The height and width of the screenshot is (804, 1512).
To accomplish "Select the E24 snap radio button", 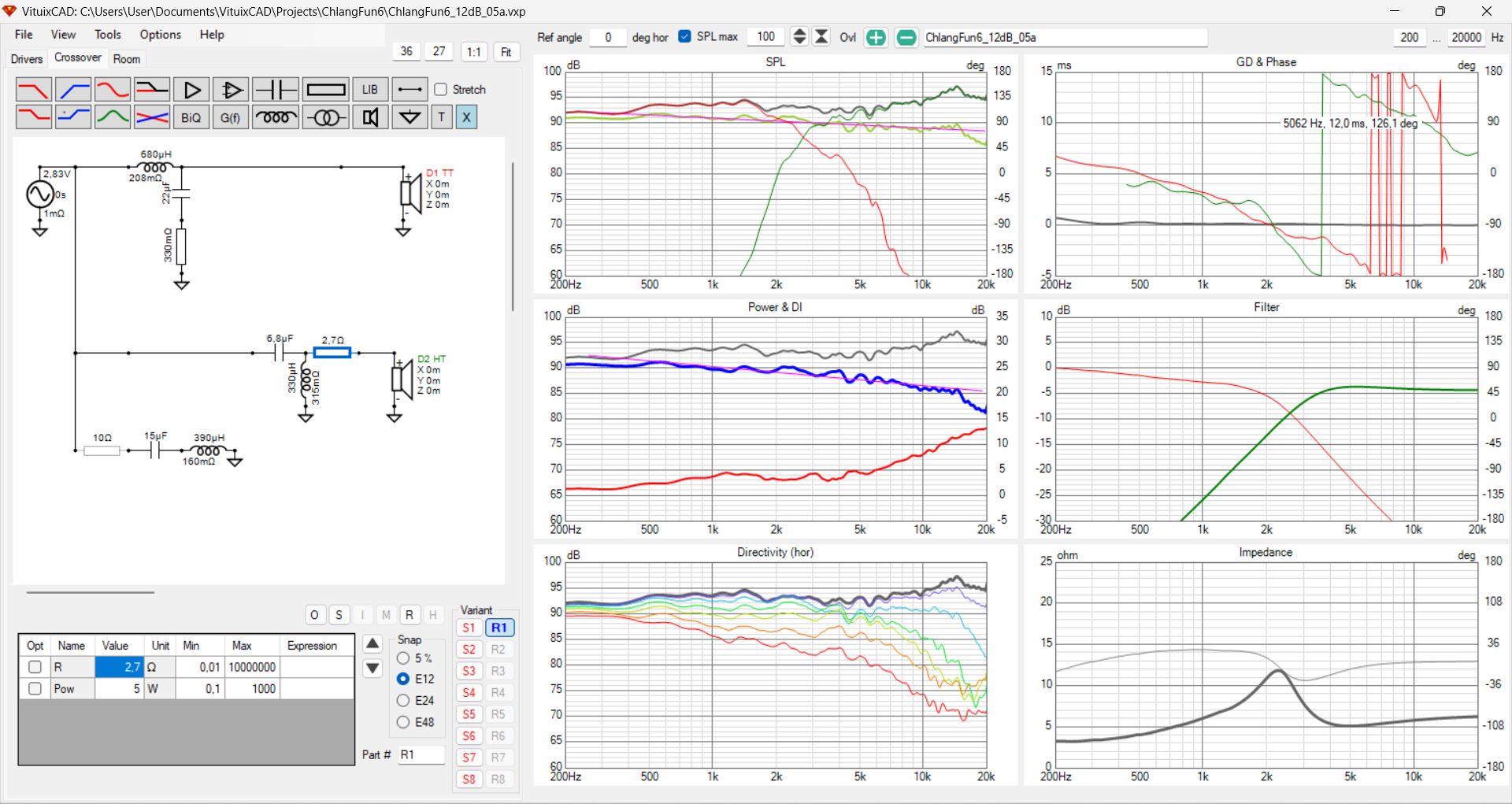I will (403, 700).
